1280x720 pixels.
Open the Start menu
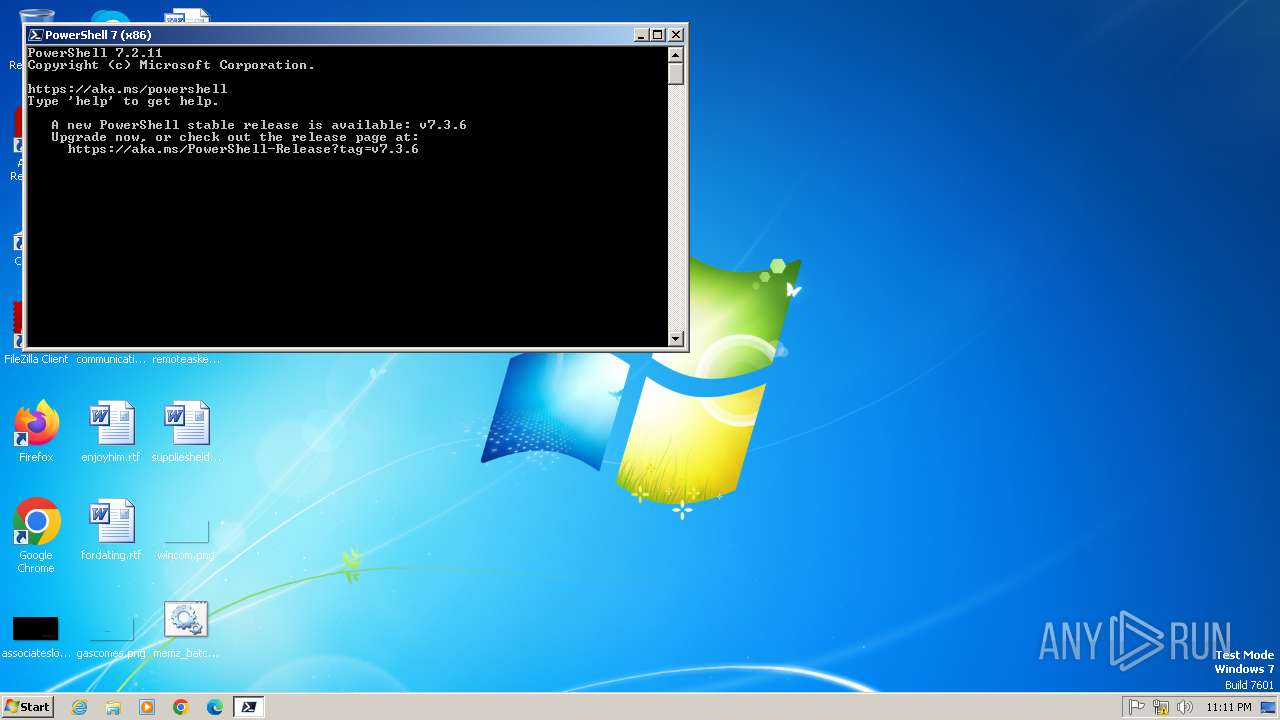tap(27, 707)
